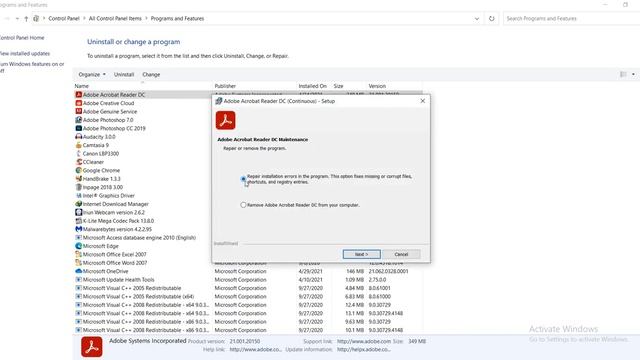The height and width of the screenshot is (360, 640).
Task: Select Microsoft Office Word 2007 icon
Action: tap(79, 263)
